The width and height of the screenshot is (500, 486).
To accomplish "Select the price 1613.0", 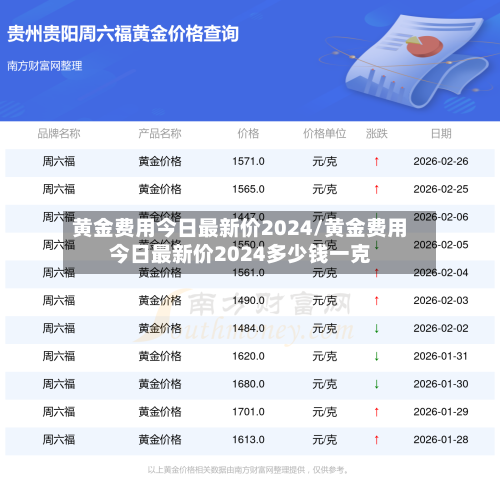I will click(x=248, y=440).
